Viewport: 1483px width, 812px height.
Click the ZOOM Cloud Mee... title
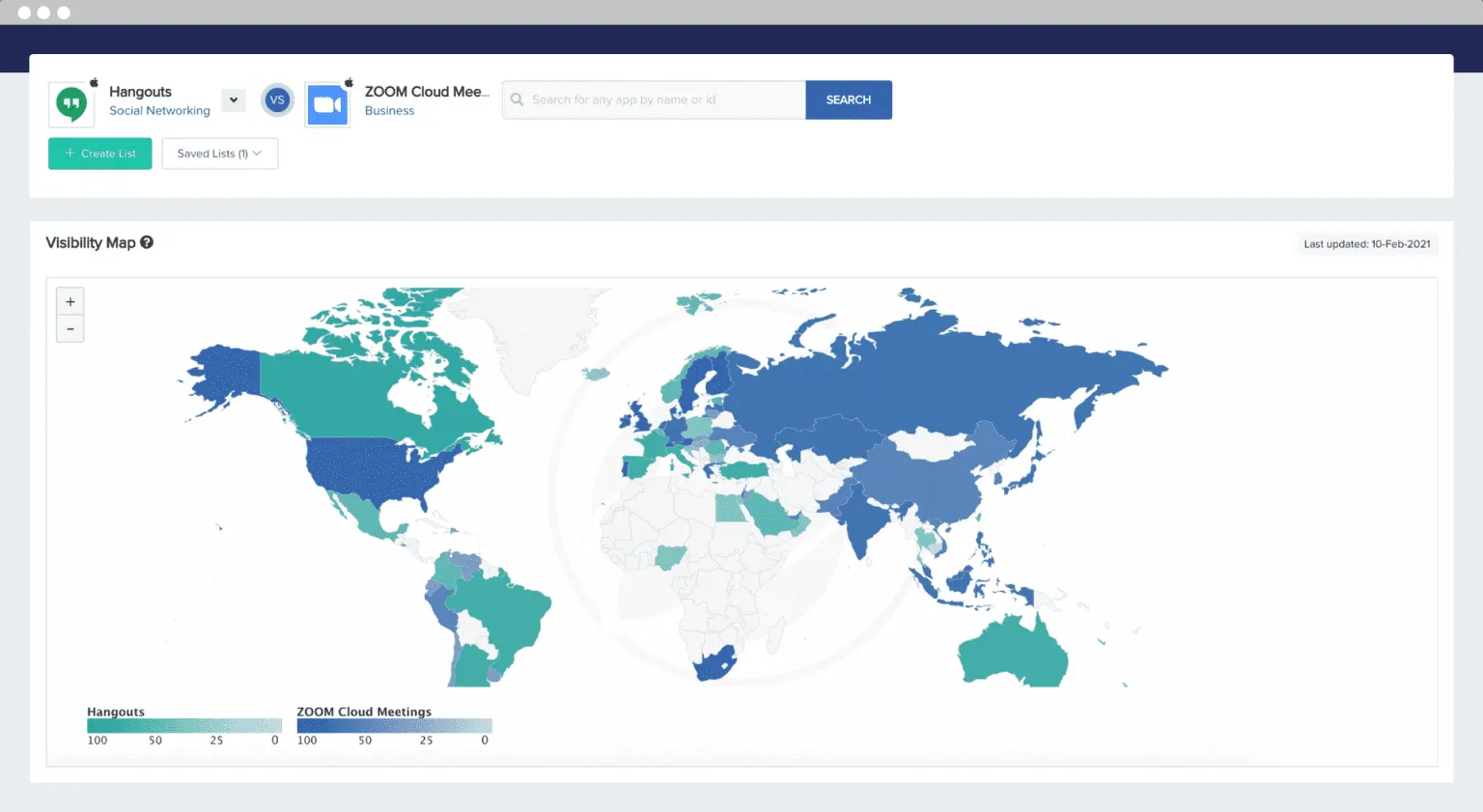click(427, 92)
